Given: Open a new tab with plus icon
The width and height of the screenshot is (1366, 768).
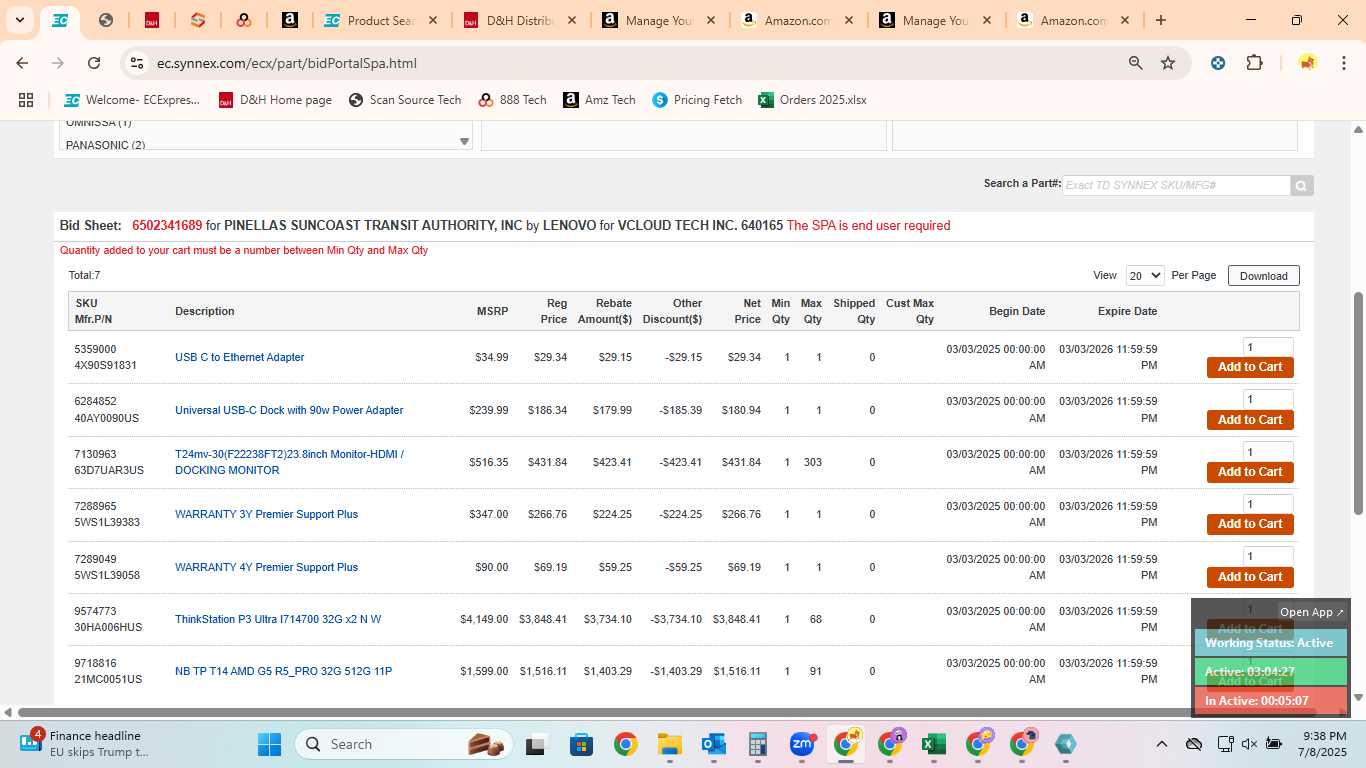Looking at the screenshot, I should tap(1161, 20).
